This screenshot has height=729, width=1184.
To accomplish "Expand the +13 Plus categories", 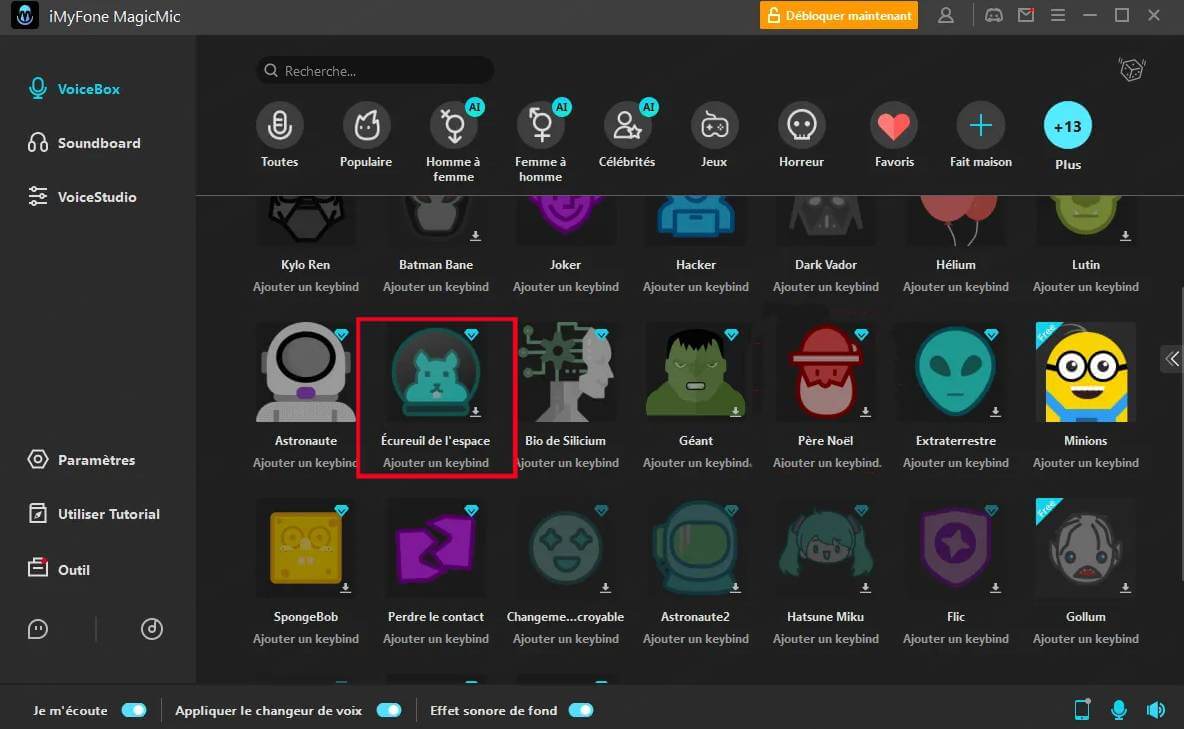I will pyautogui.click(x=1068, y=125).
